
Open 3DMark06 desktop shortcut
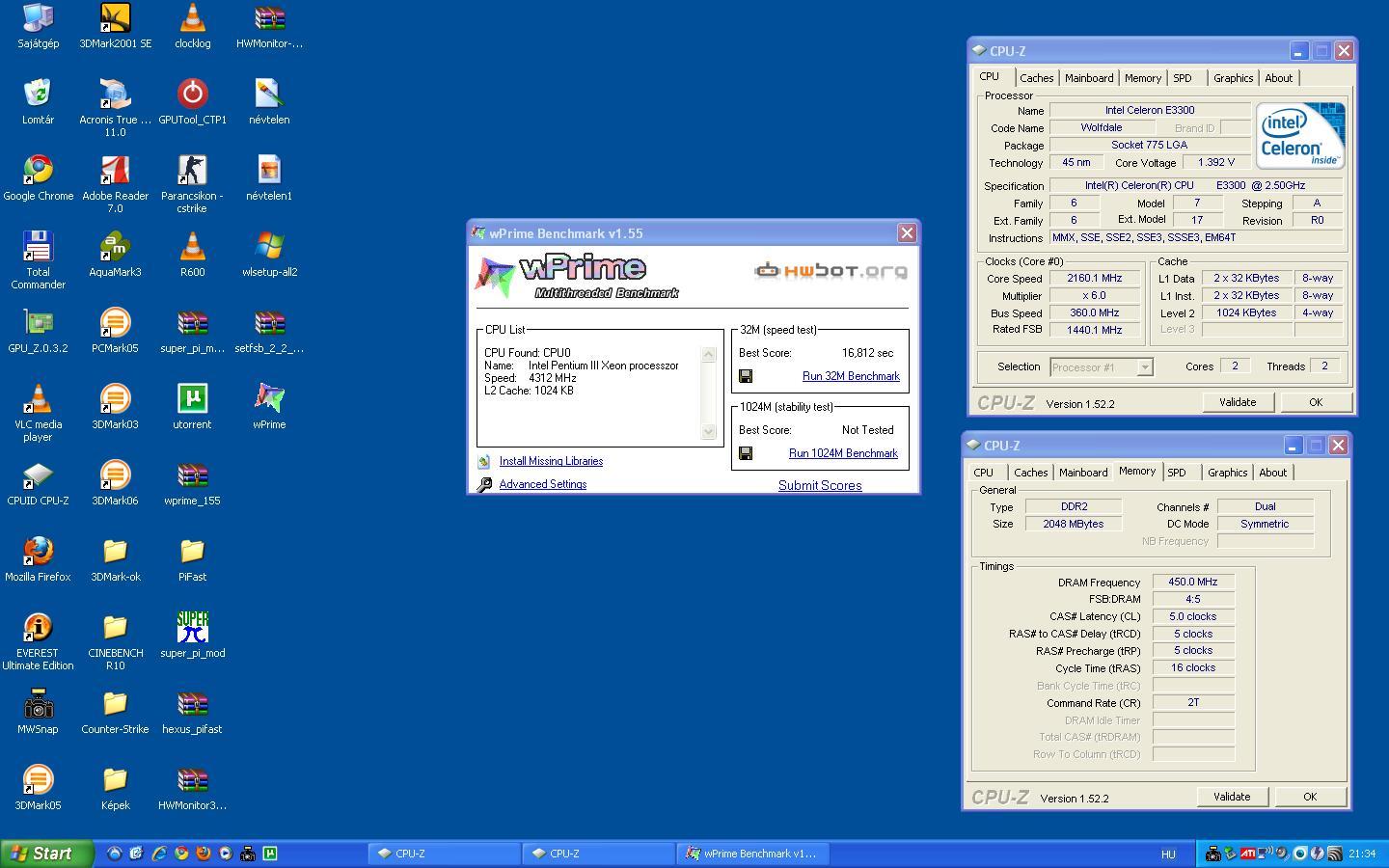(115, 475)
